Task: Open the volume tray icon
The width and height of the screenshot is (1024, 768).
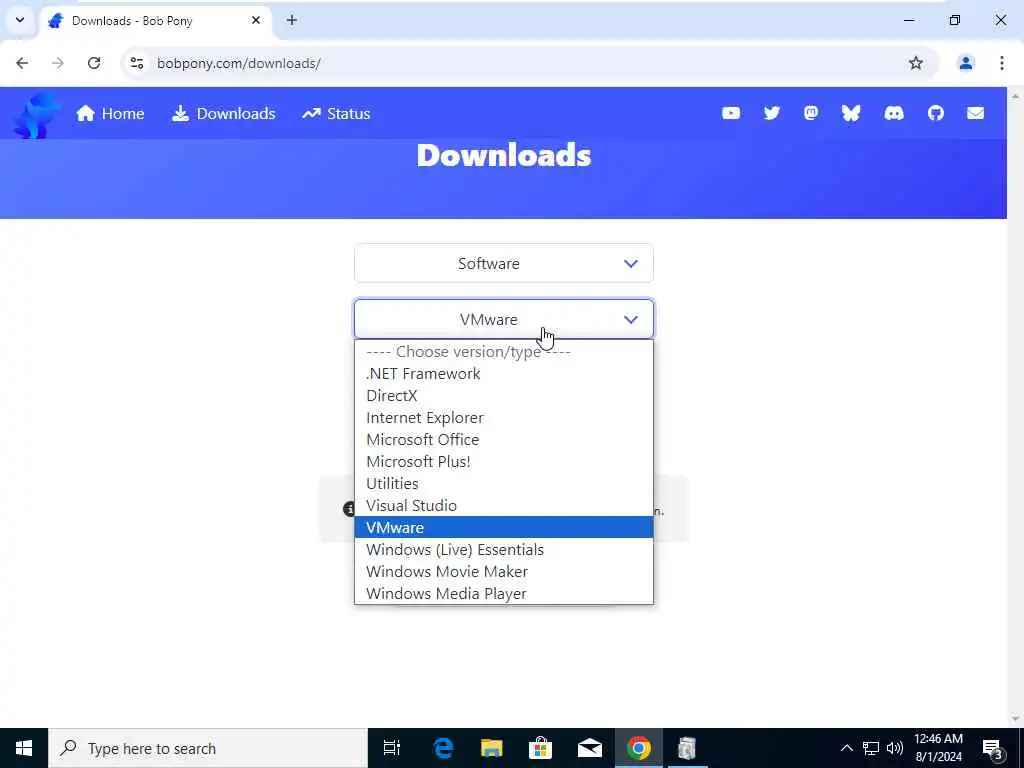Action: pos(894,748)
